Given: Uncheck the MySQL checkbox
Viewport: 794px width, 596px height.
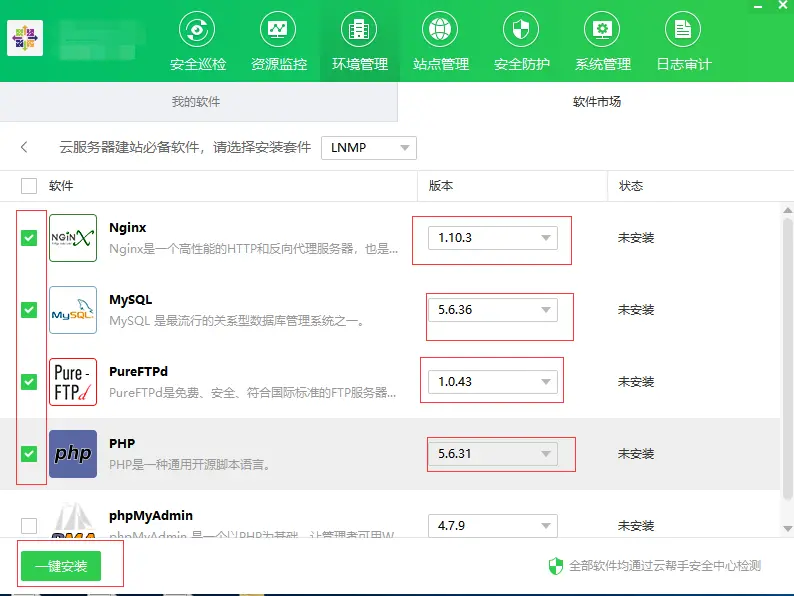Looking at the screenshot, I should coord(29,309).
